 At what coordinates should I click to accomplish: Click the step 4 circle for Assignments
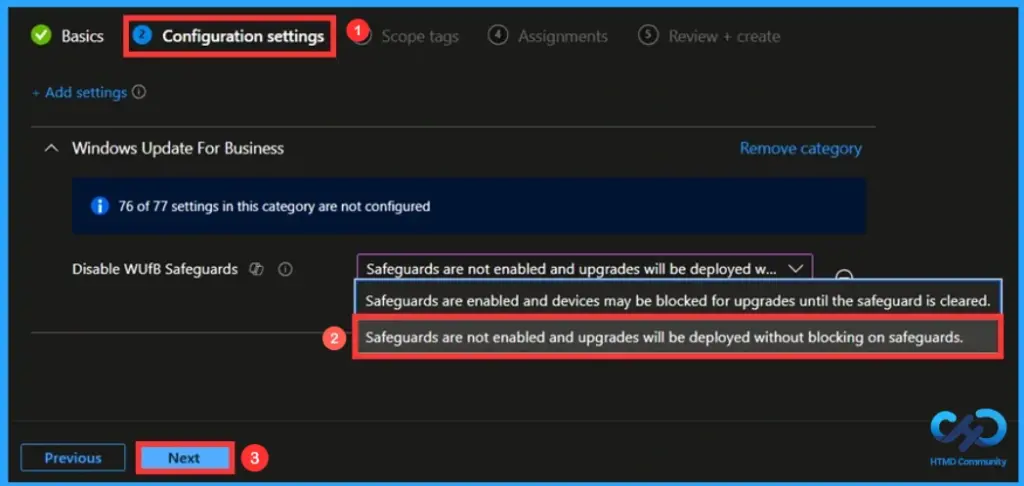(498, 36)
